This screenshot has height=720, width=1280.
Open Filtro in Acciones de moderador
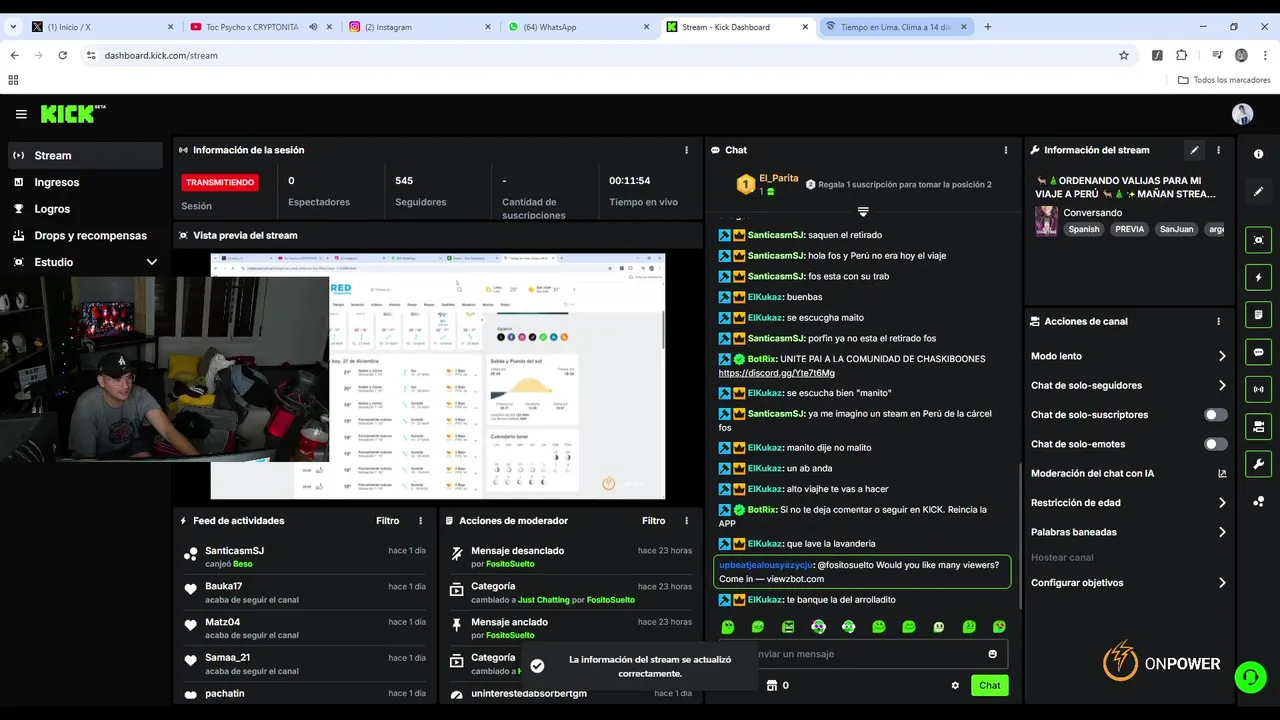click(653, 521)
